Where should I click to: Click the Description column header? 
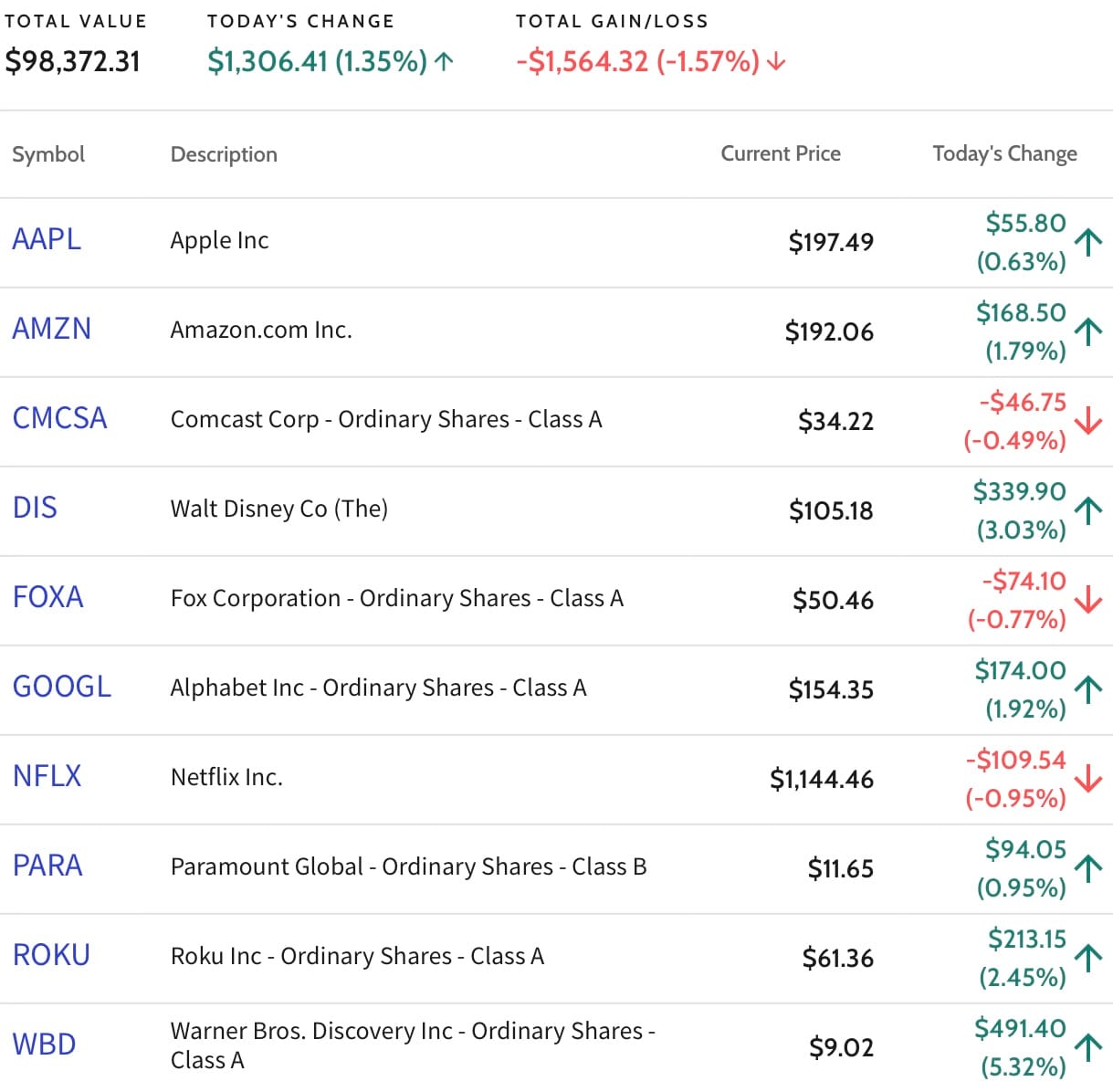pos(224,154)
